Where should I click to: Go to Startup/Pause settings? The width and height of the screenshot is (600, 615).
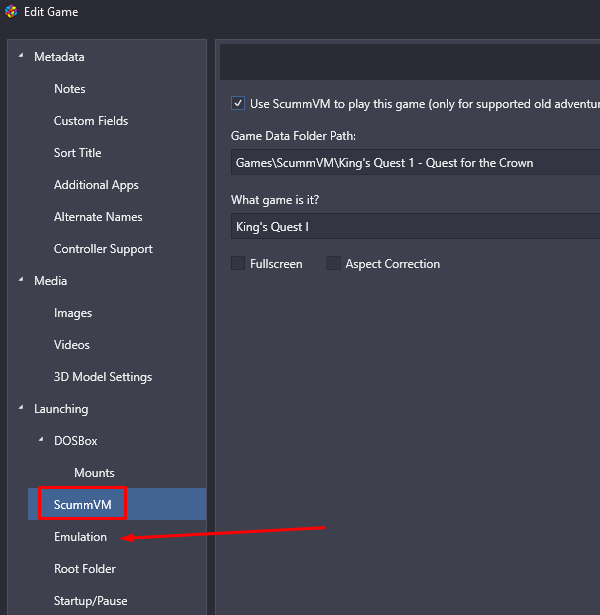[91, 600]
